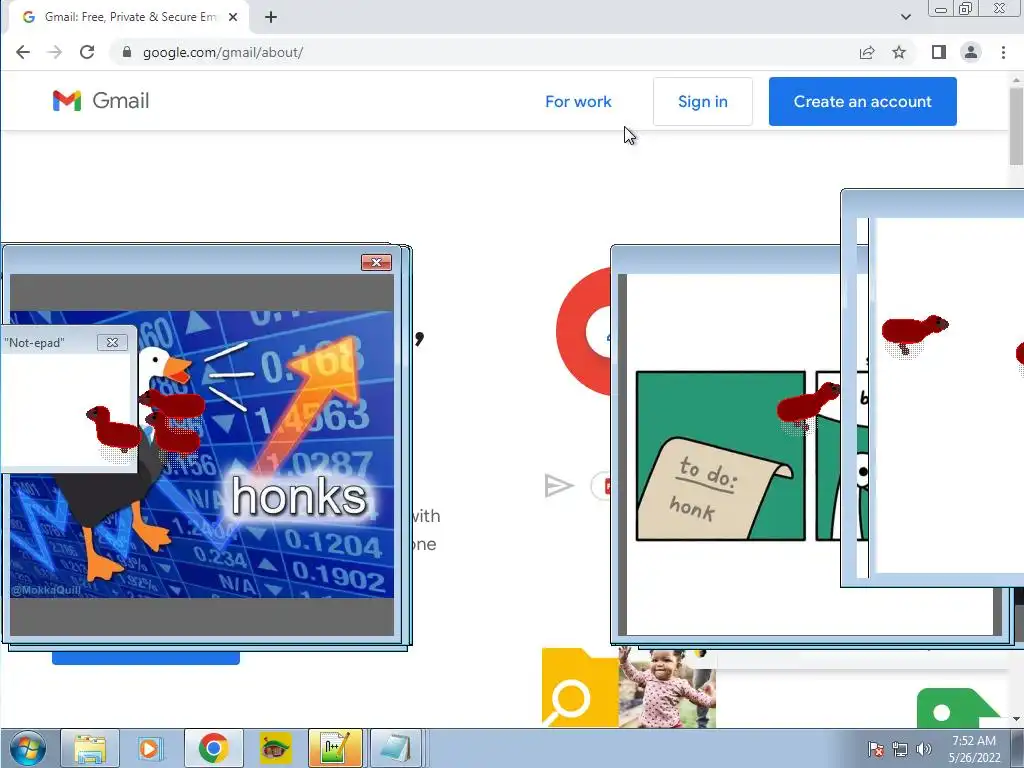Click the page vertical scrollbar thumb
The height and width of the screenshot is (768, 1024).
pos(1016,125)
